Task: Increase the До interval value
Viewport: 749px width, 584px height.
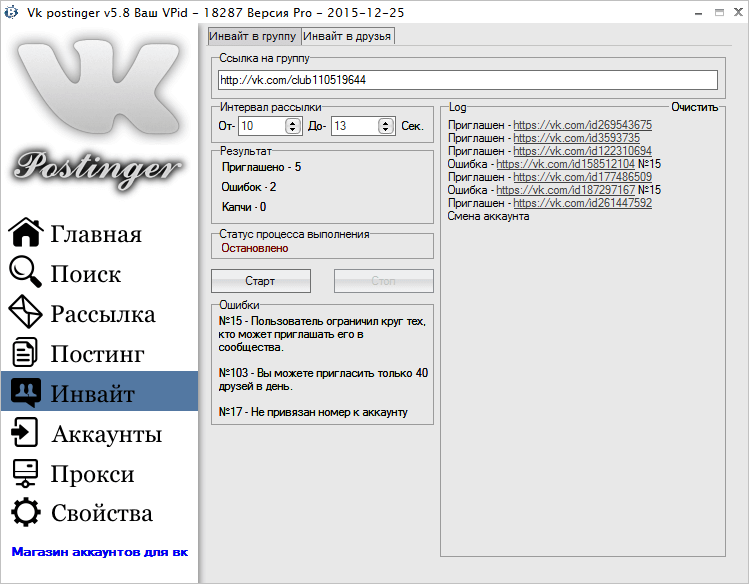Action: 385,122
